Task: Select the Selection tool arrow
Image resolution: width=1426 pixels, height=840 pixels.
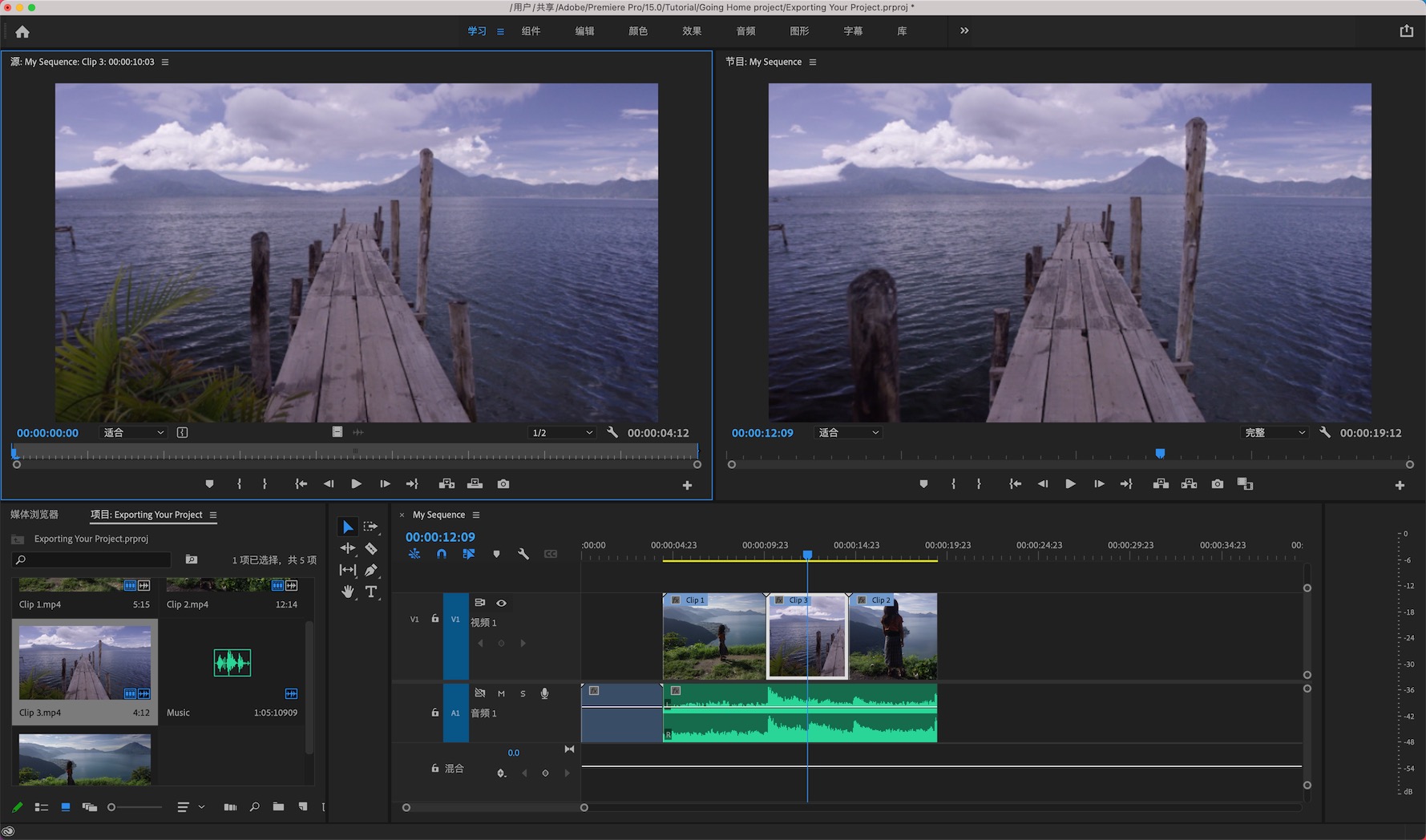Action: [x=348, y=527]
